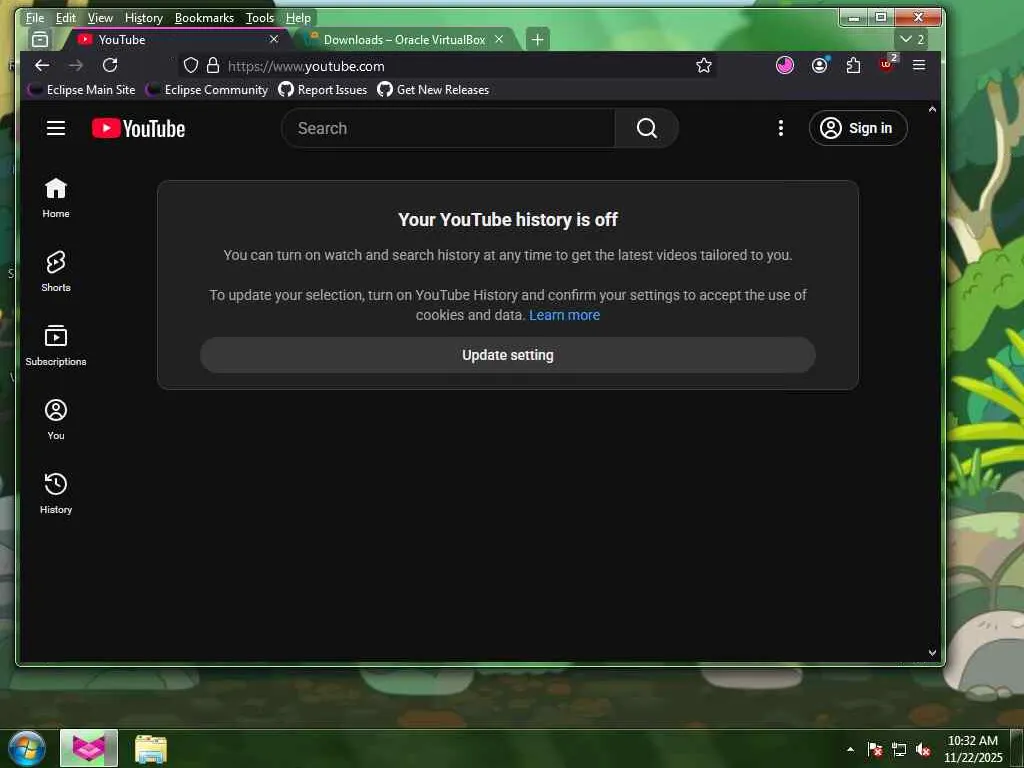1024x768 pixels.
Task: Click the muted volume tray icon
Action: (x=923, y=750)
